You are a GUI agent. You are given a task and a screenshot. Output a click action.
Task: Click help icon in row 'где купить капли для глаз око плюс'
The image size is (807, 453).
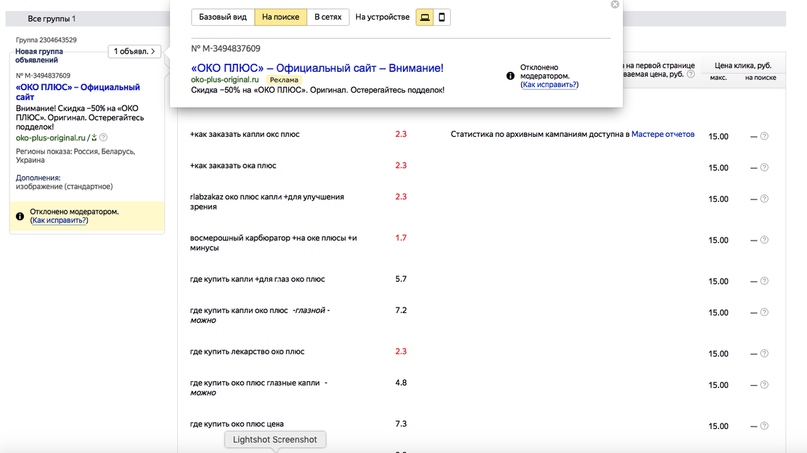(764, 281)
